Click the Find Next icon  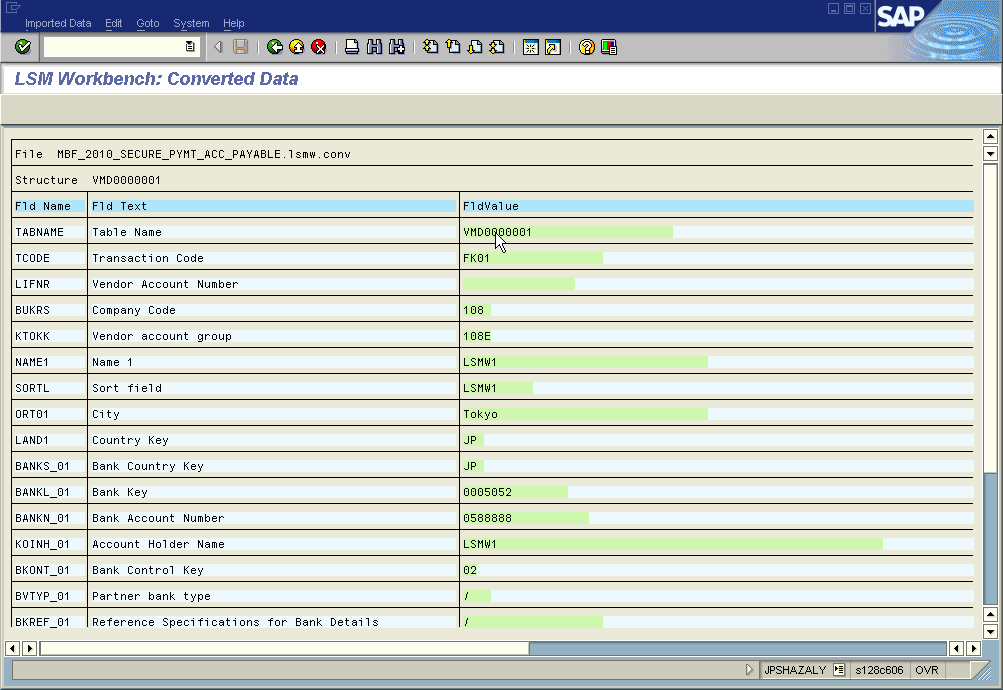tap(396, 46)
